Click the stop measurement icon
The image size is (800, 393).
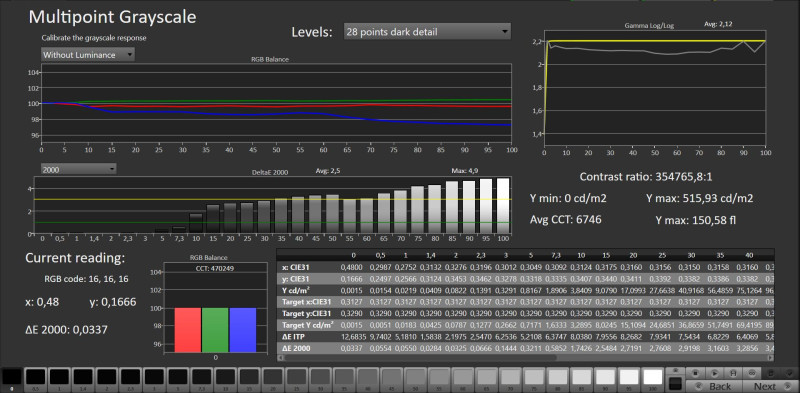(695, 373)
